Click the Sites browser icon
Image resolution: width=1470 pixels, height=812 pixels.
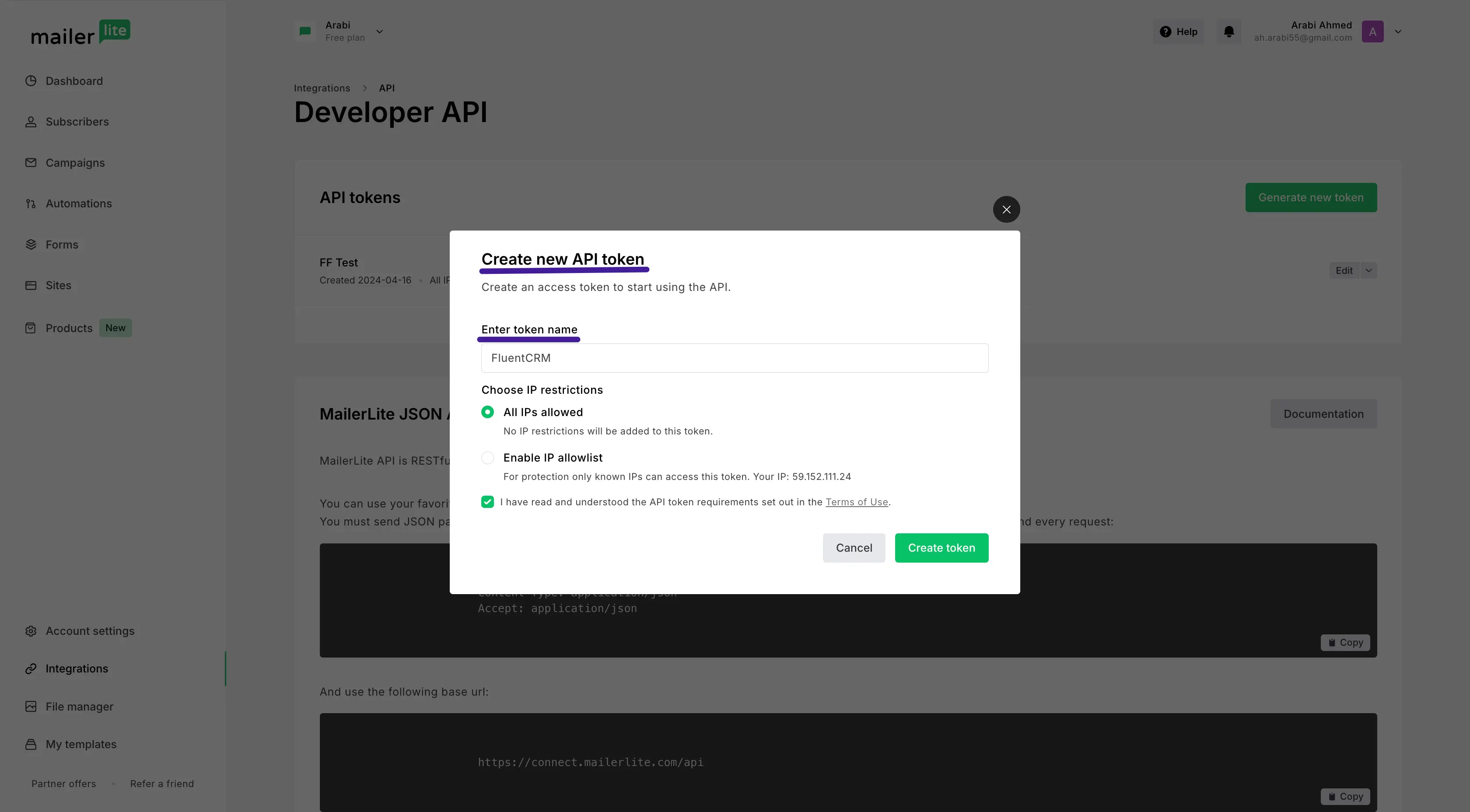coord(31,285)
